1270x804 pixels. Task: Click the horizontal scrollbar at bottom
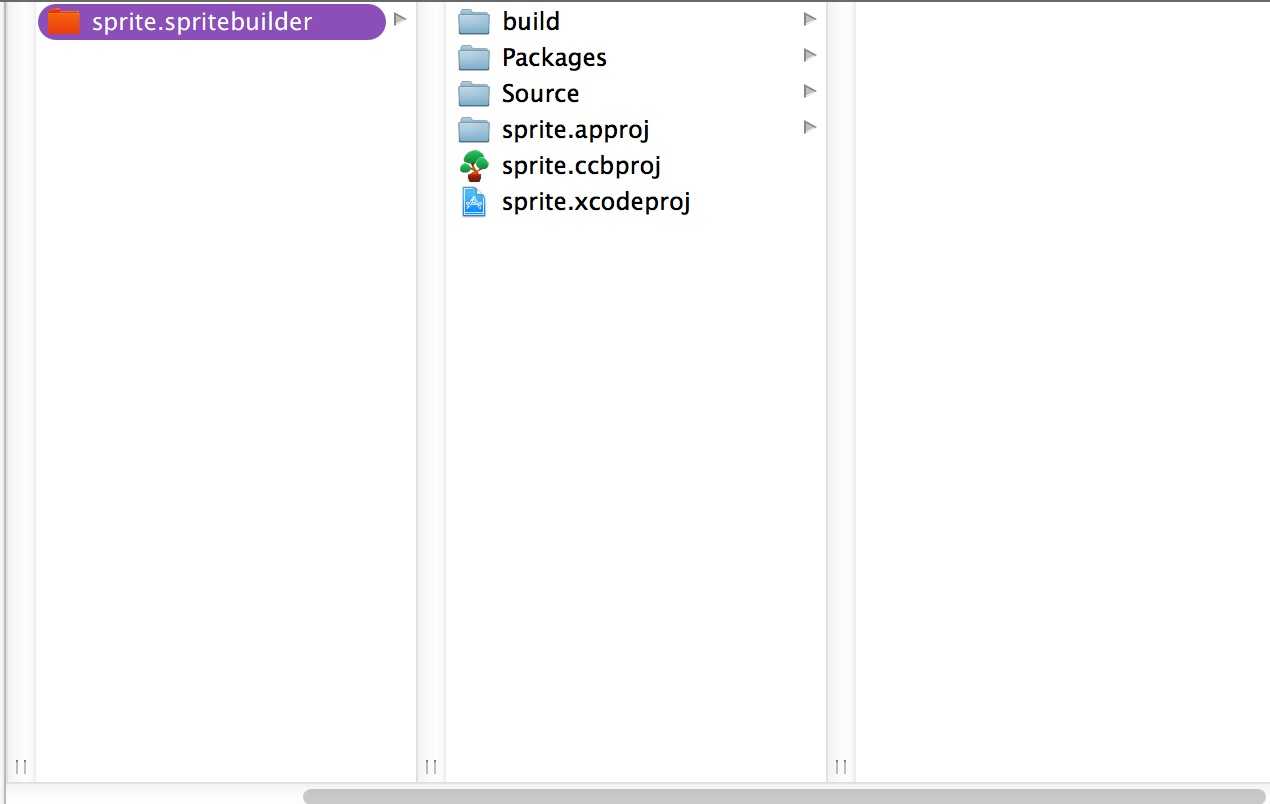tap(785, 796)
